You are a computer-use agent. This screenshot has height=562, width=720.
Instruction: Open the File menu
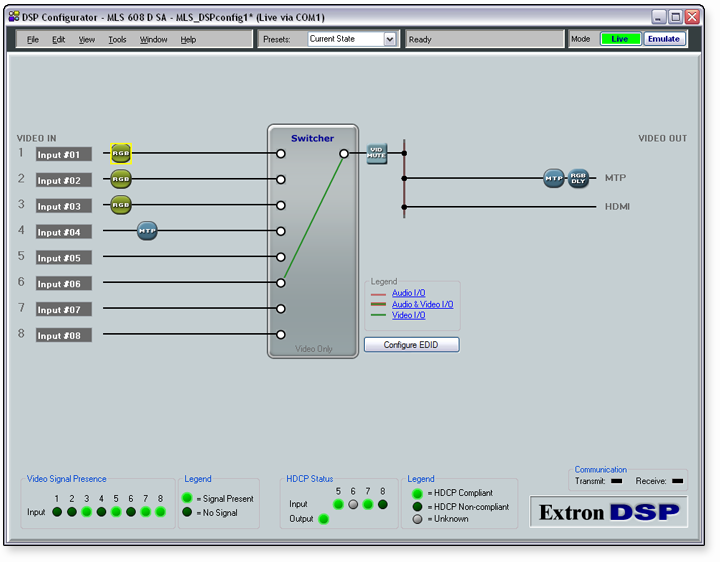pos(33,40)
